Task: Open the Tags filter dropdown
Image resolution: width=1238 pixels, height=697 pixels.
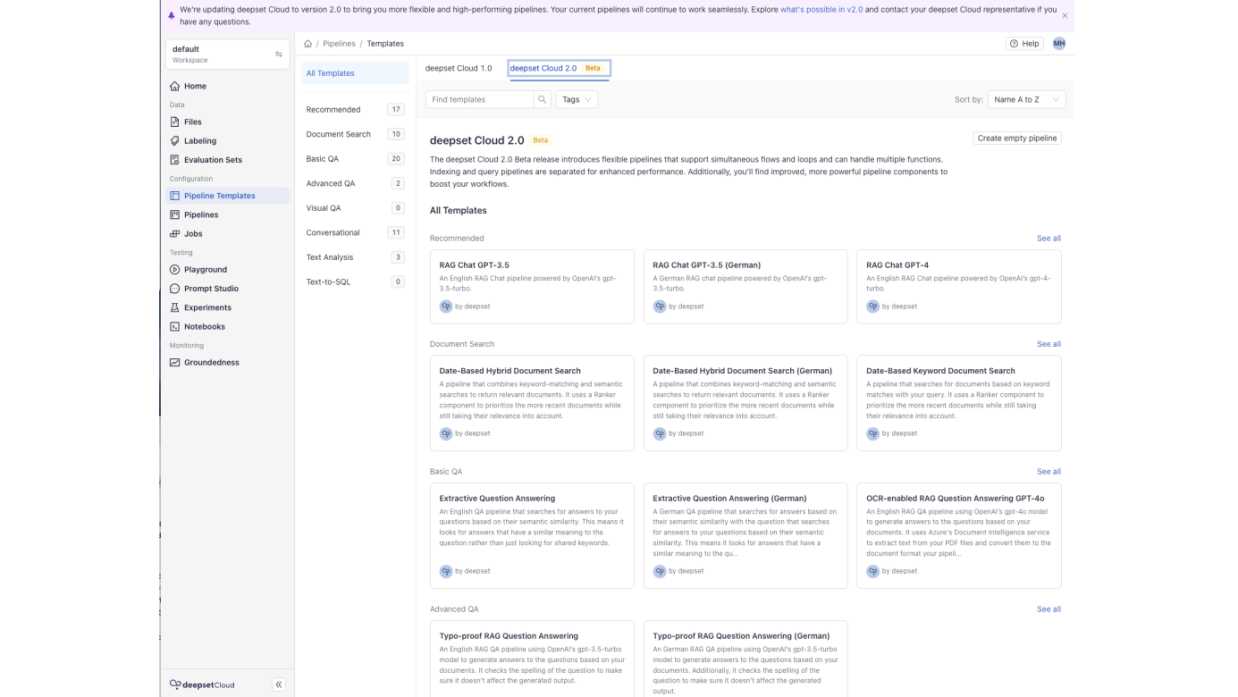Action: point(576,100)
